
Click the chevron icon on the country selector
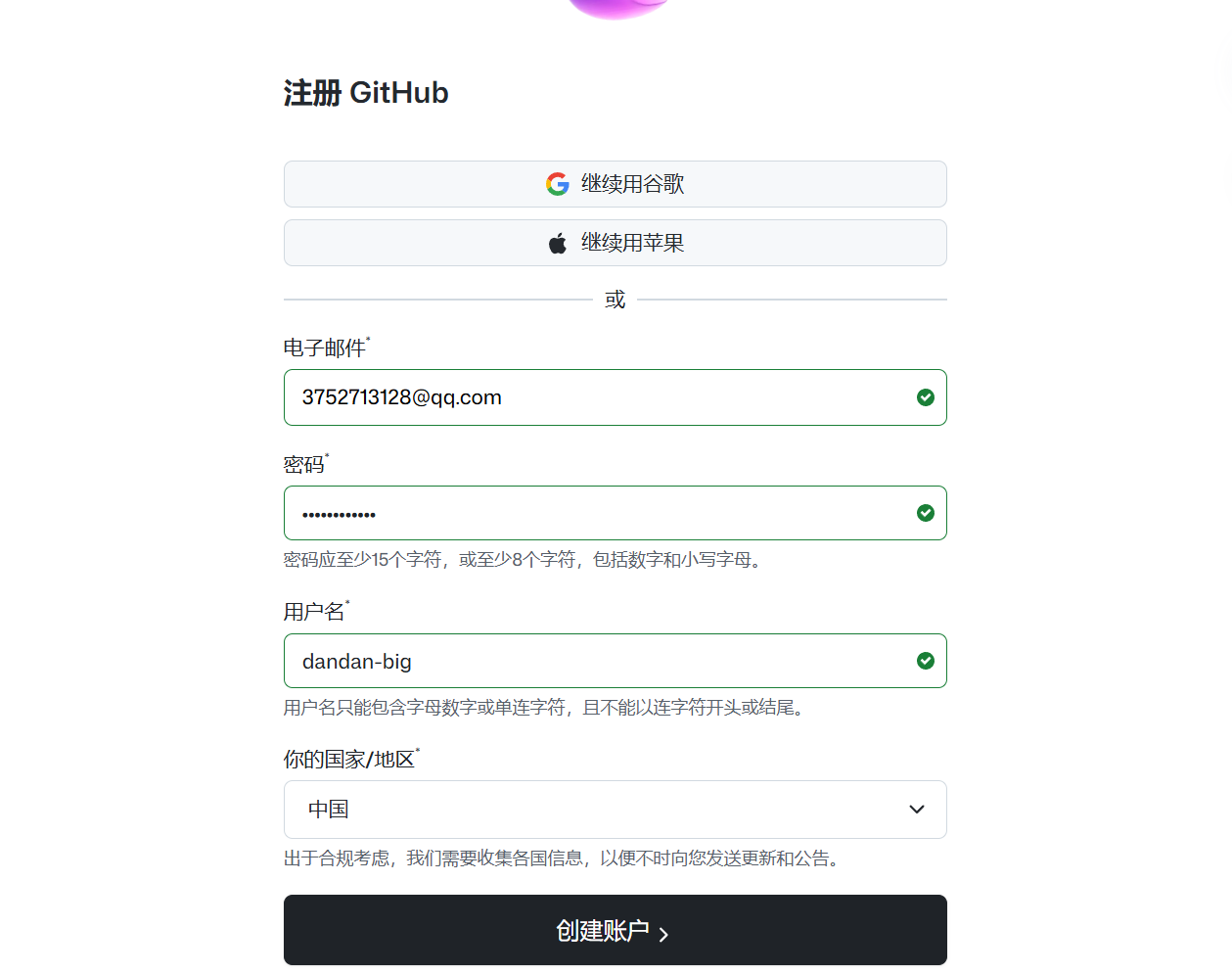[x=917, y=810]
